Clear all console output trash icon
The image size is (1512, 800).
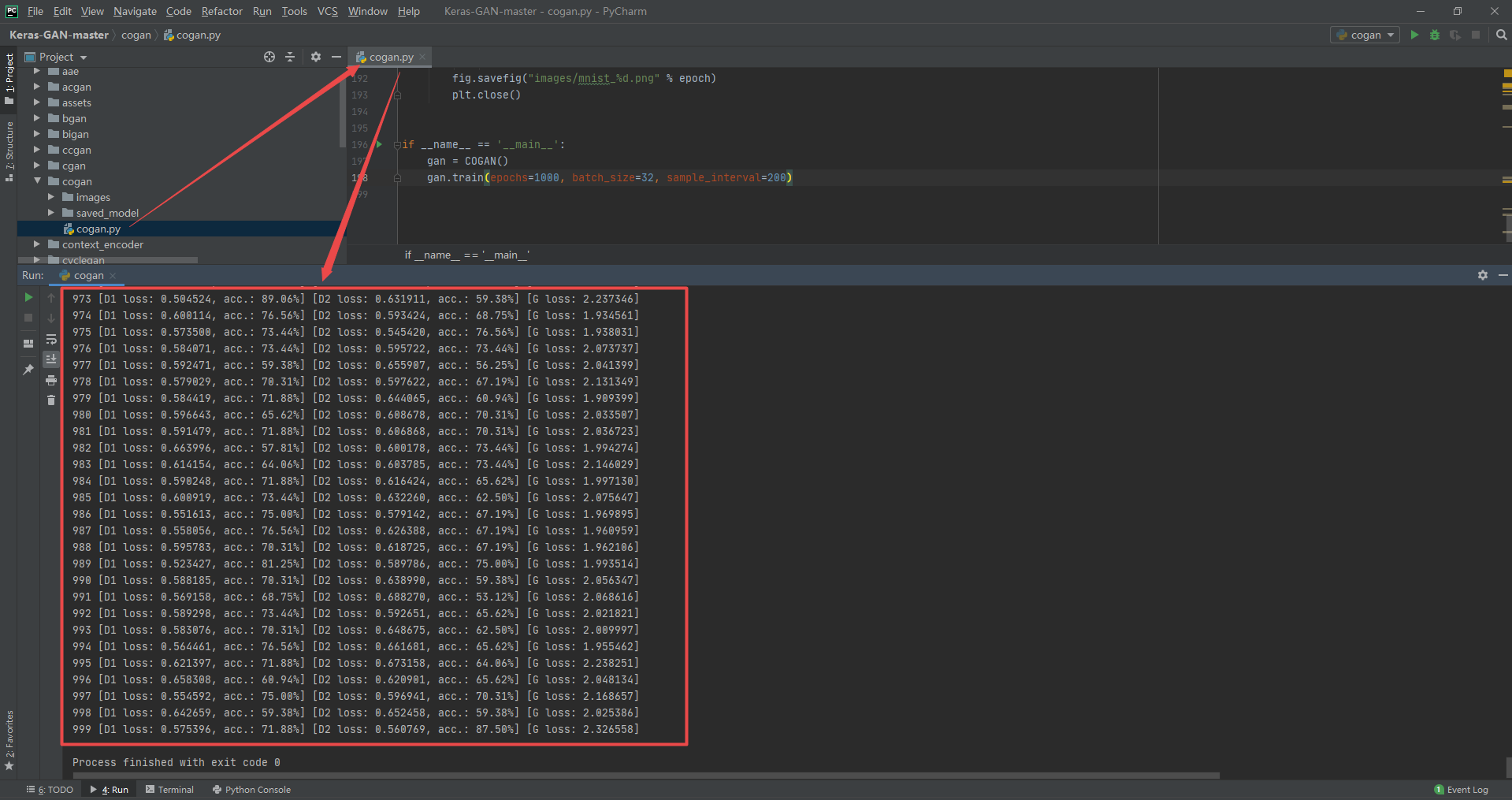tap(51, 400)
